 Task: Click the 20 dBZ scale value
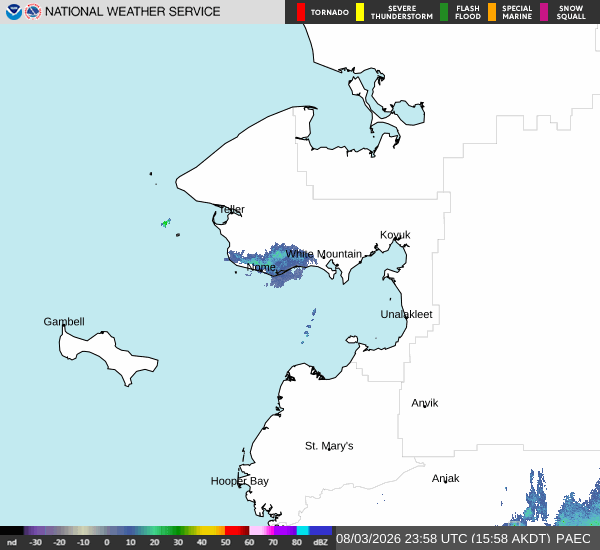pyautogui.click(x=154, y=542)
